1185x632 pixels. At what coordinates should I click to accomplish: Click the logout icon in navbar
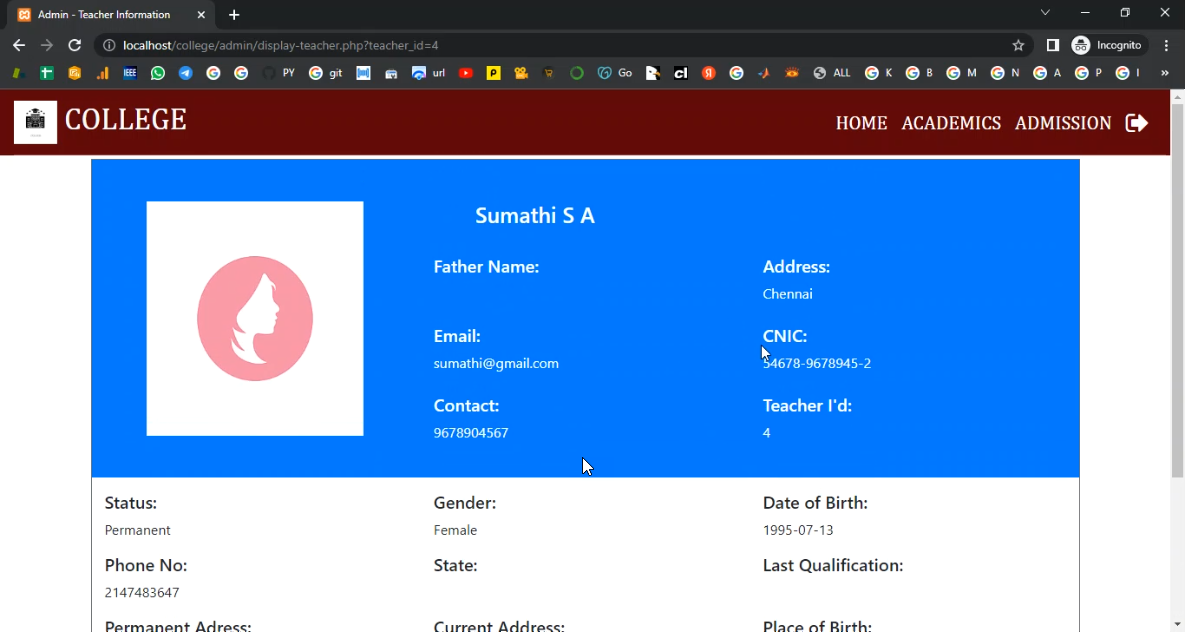pos(1136,123)
